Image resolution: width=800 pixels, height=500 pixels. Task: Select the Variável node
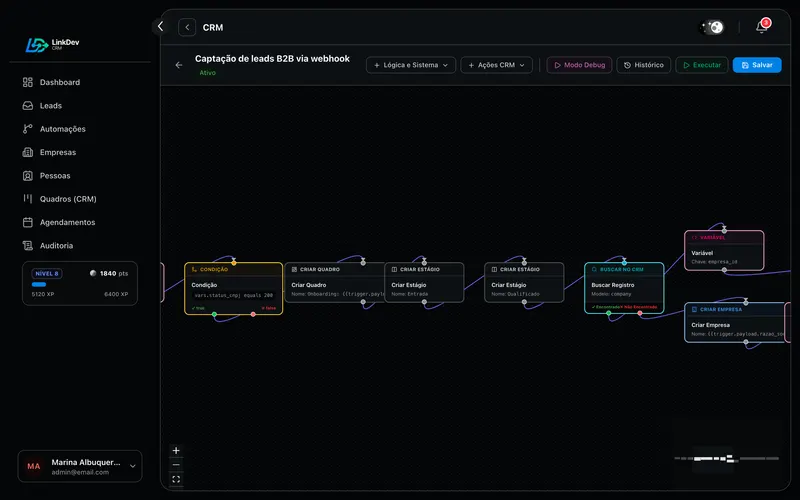[x=724, y=250]
